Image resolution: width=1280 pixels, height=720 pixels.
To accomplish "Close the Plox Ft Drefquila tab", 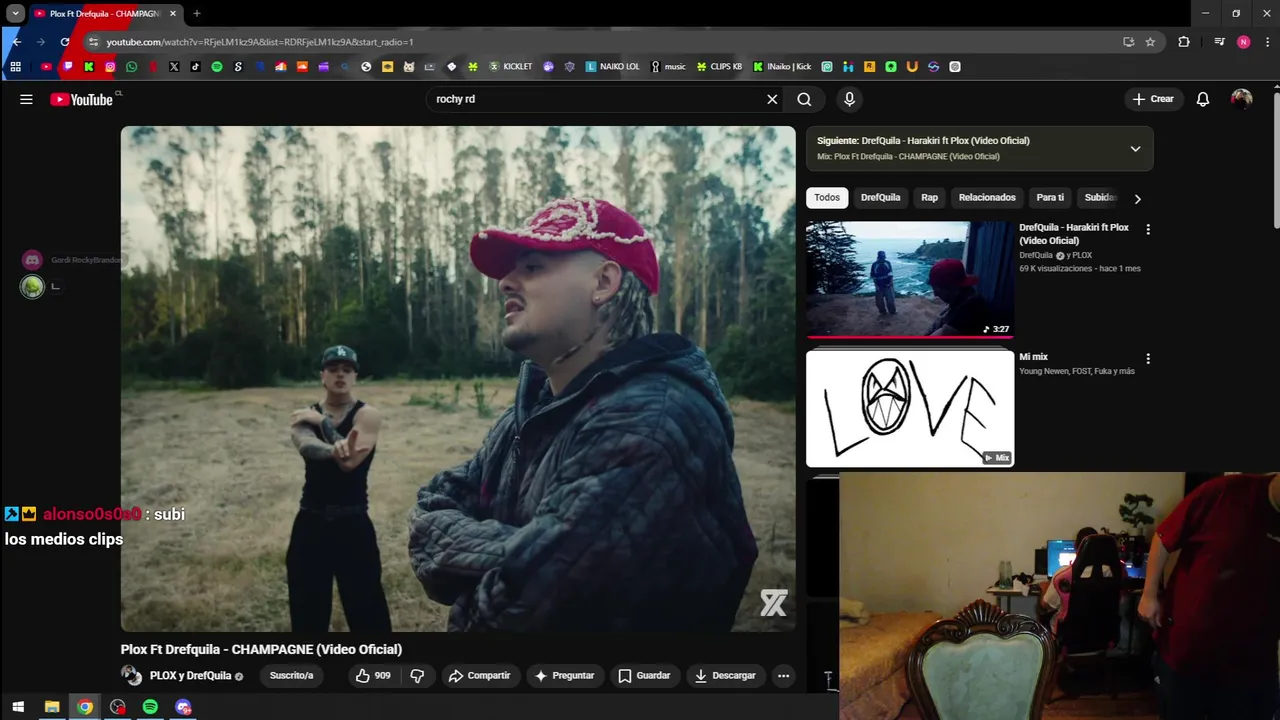I will pyautogui.click(x=173, y=13).
